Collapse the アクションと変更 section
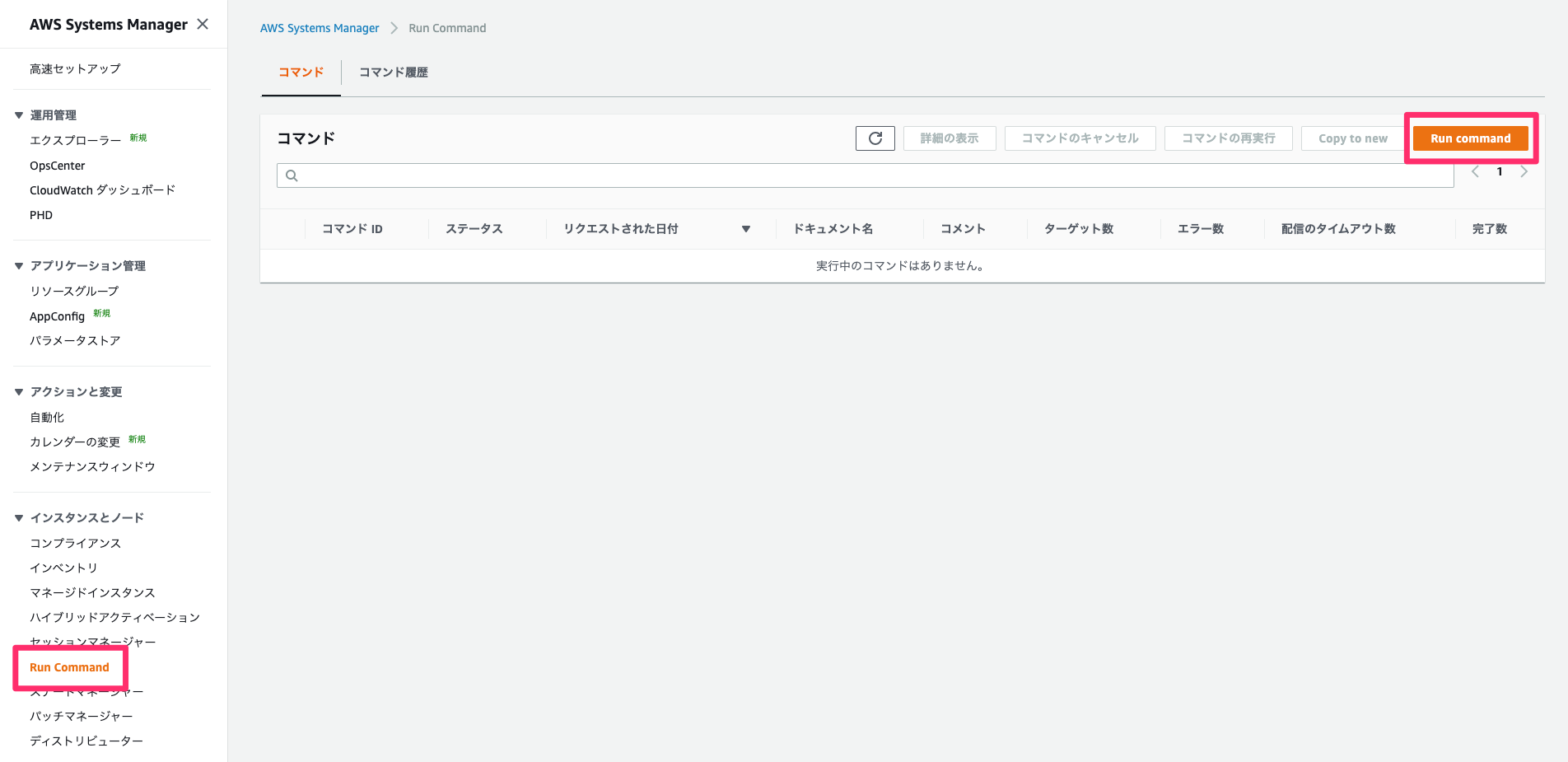 pyautogui.click(x=19, y=392)
